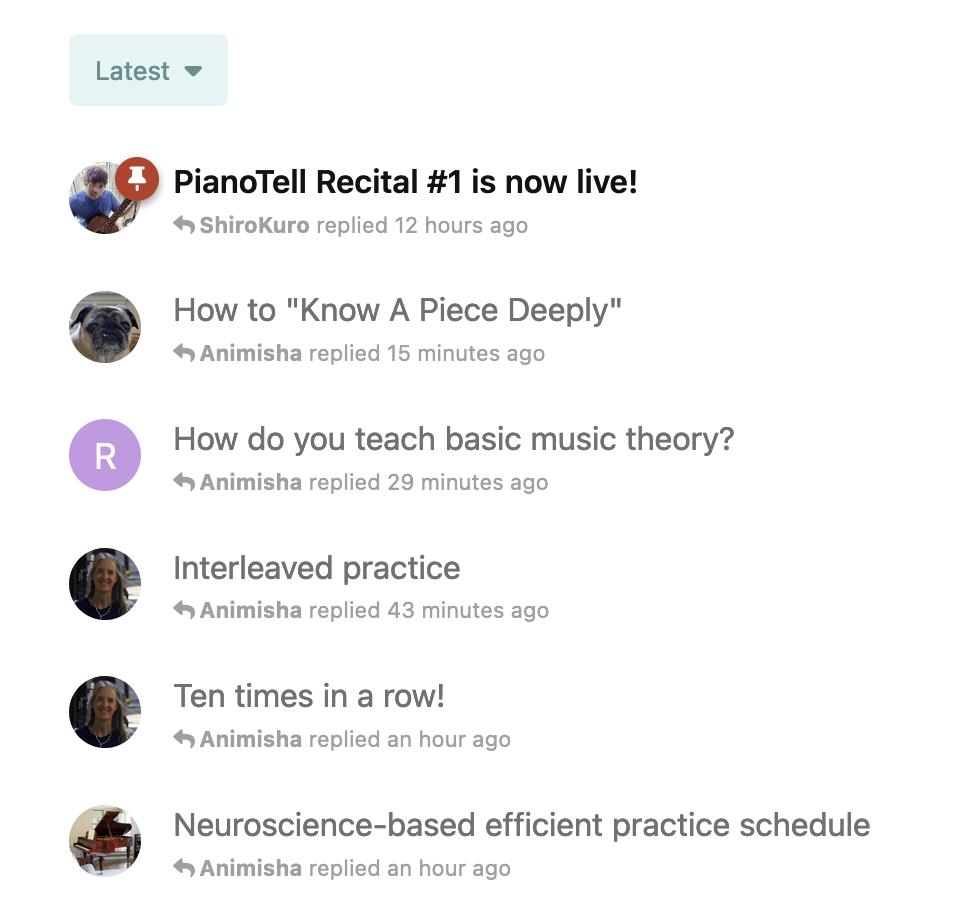Jump to Animisha's reply from 15 minutes ago
The width and height of the screenshot is (962, 912).
click(x=371, y=354)
